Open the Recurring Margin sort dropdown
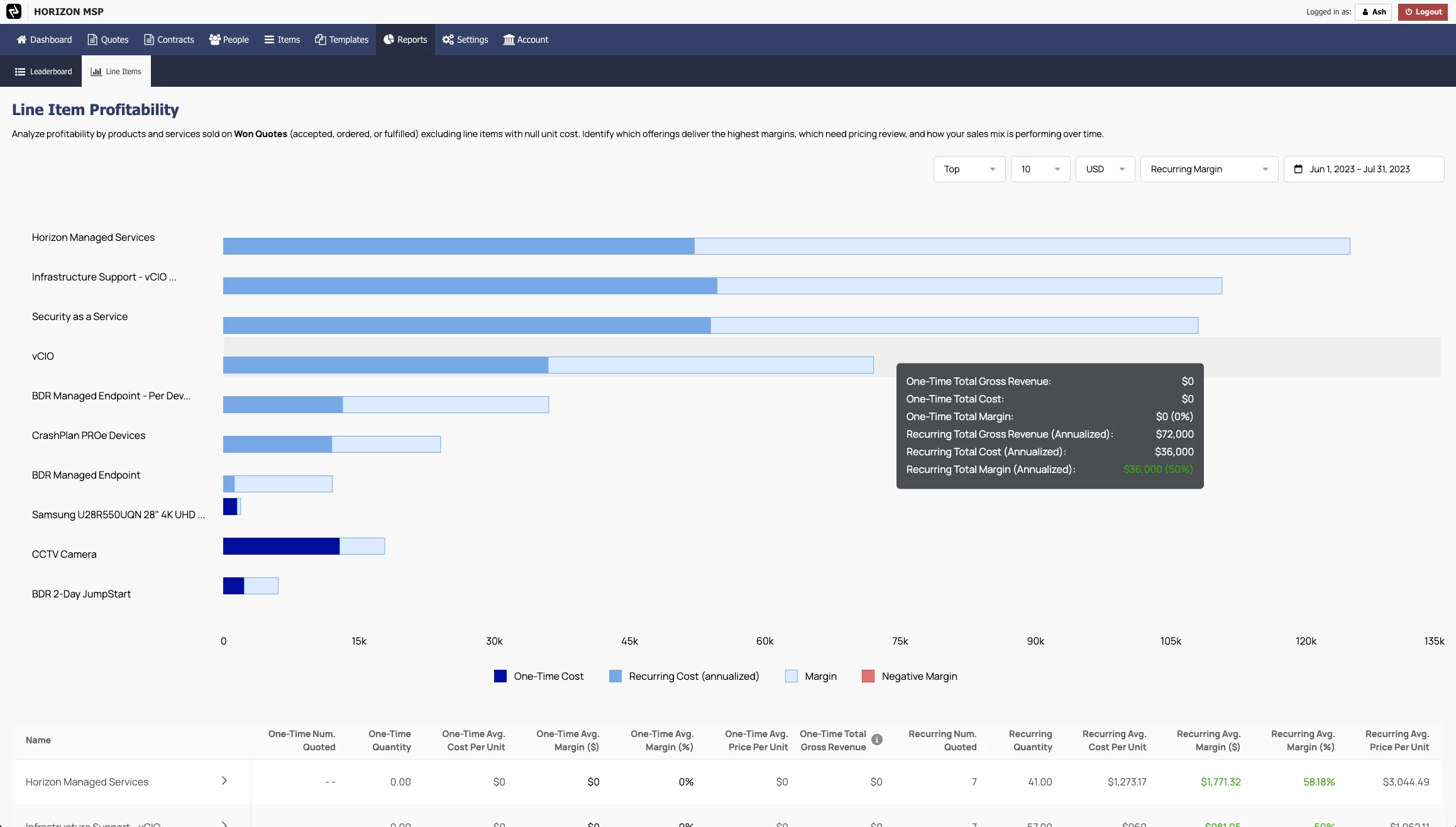 1208,169
